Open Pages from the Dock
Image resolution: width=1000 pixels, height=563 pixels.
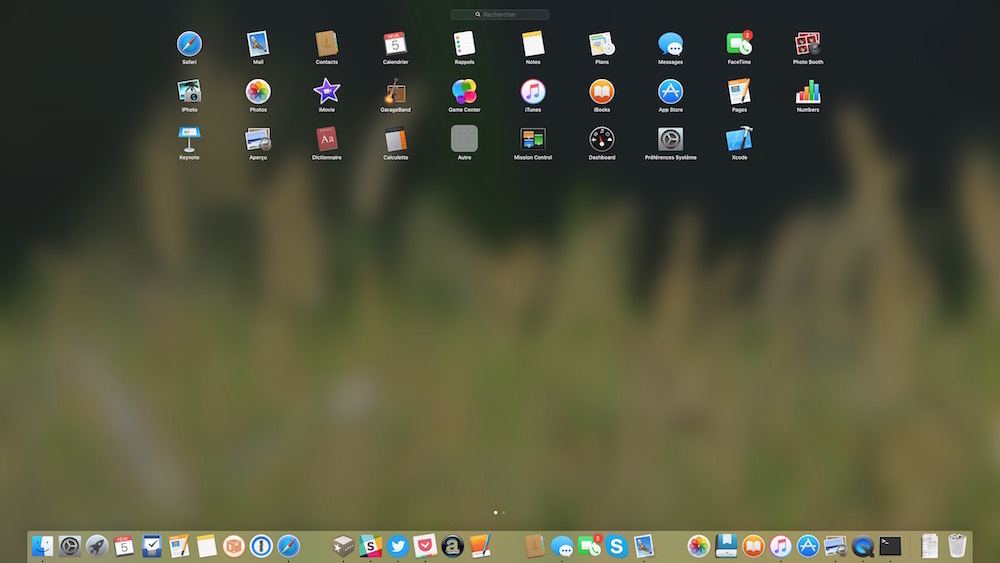click(179, 546)
